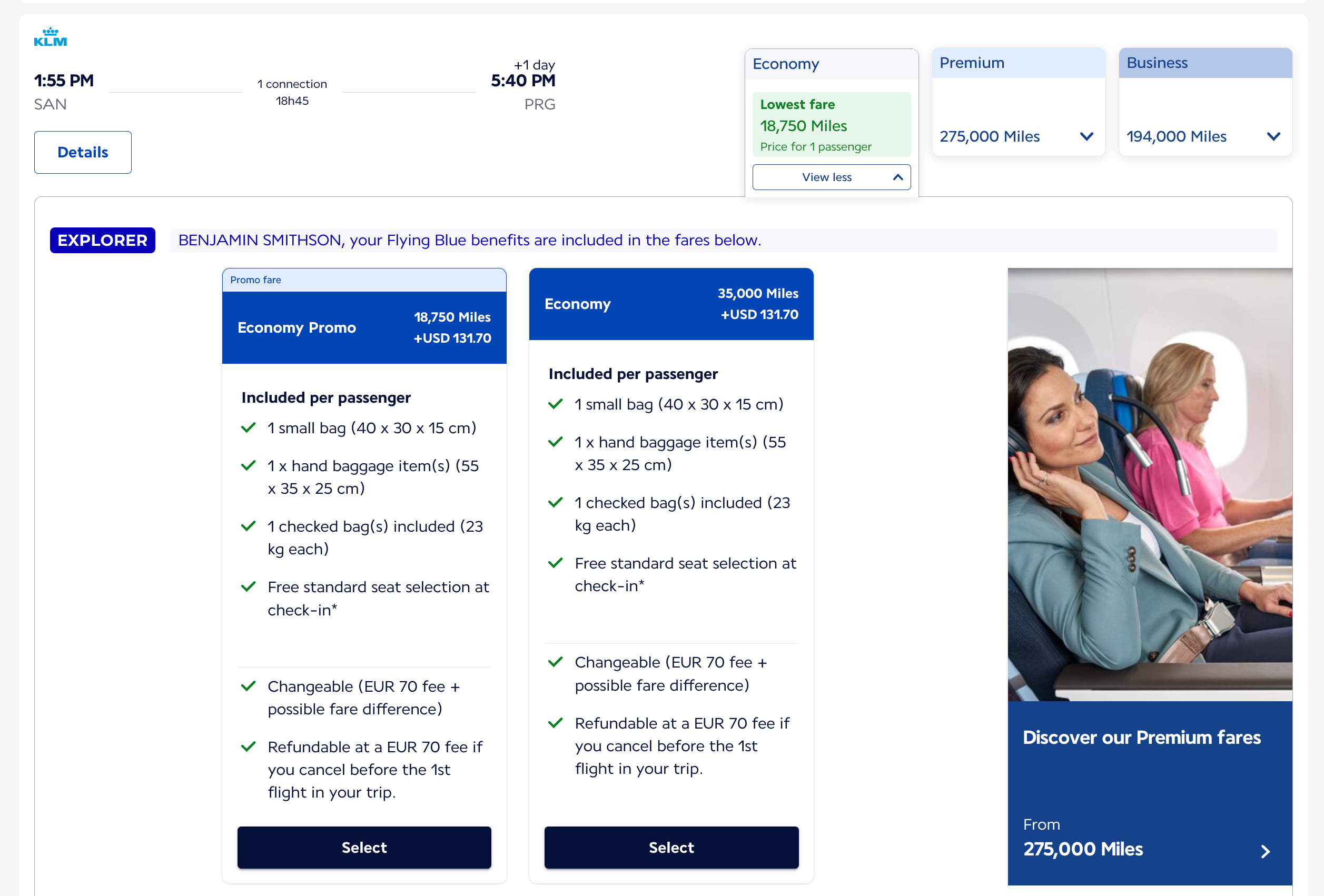Screen dimensions: 1324x896
Task: Click the Economy 35,000 Miles fare header
Action: pos(671,304)
